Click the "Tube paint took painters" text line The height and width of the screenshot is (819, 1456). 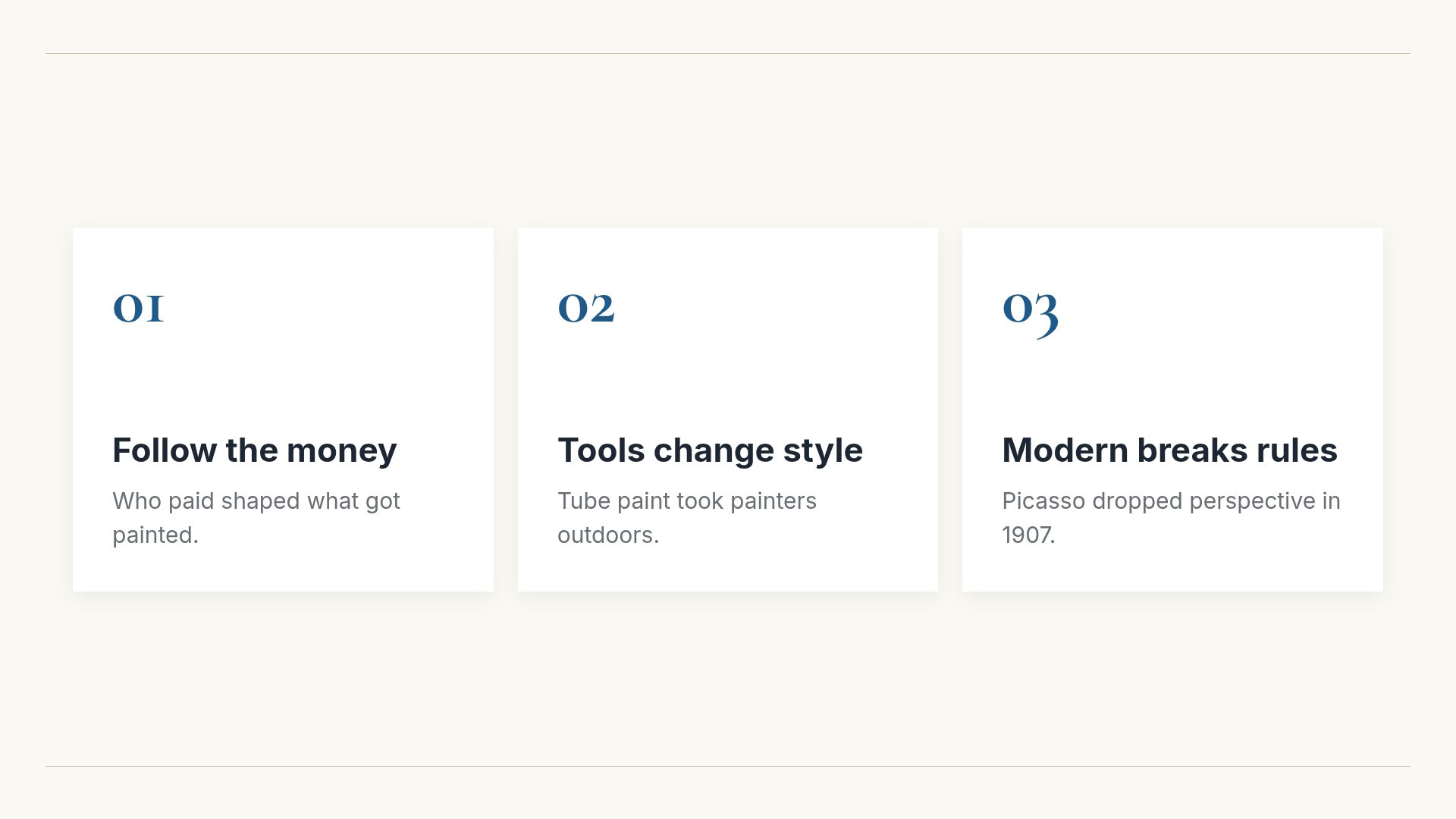click(x=687, y=501)
